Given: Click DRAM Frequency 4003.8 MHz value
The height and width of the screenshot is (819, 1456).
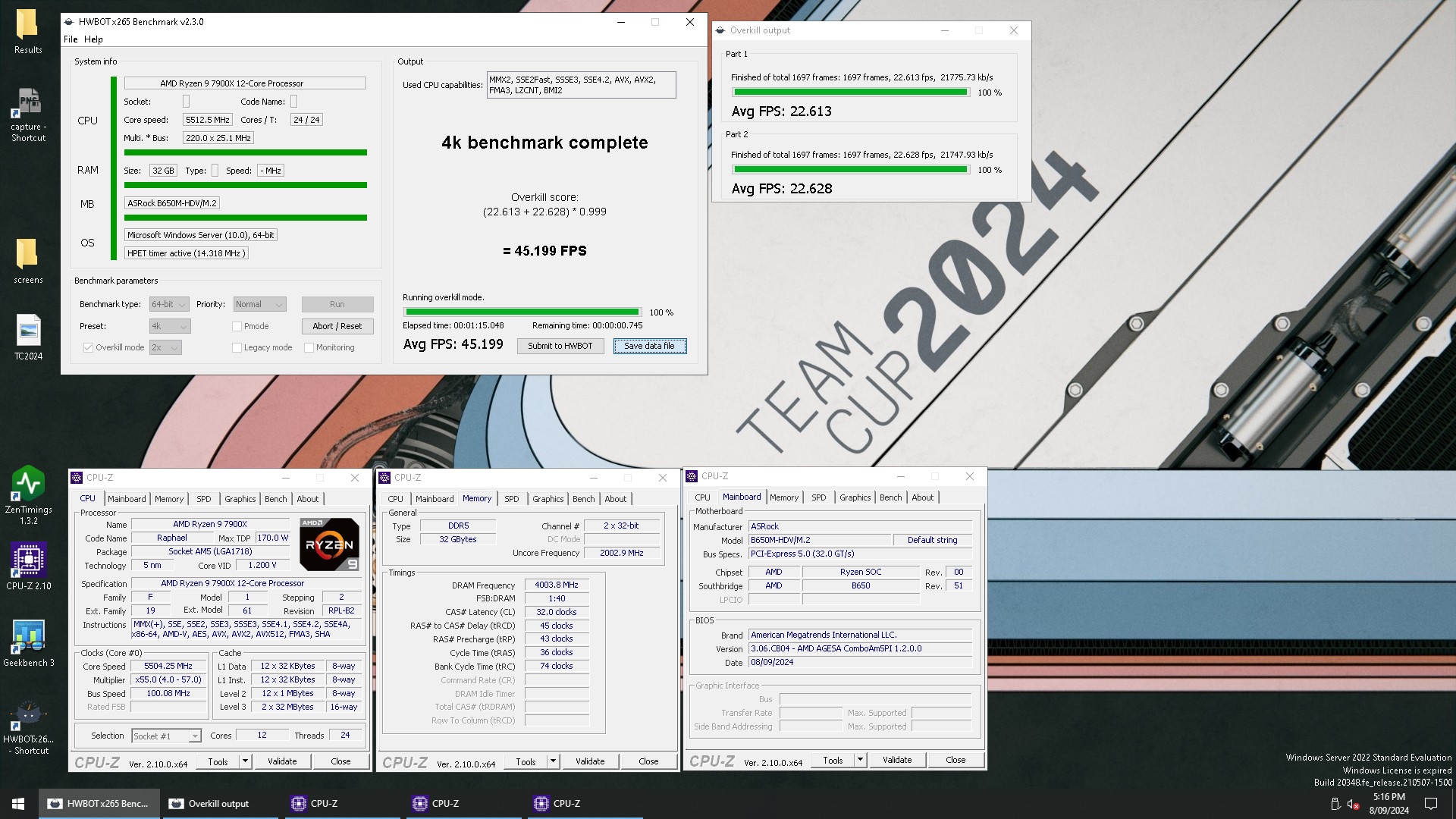Looking at the screenshot, I should click(x=556, y=585).
